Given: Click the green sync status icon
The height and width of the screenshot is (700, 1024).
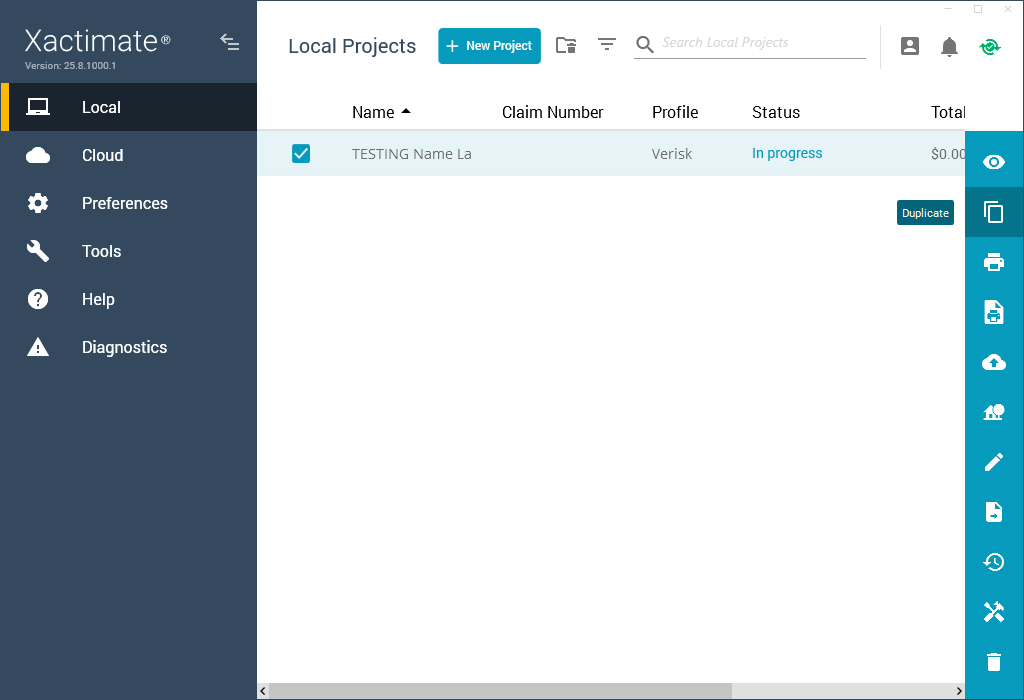Looking at the screenshot, I should (989, 47).
